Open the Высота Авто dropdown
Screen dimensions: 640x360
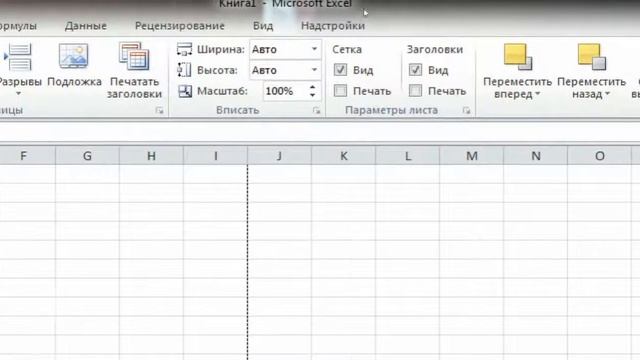pos(314,70)
